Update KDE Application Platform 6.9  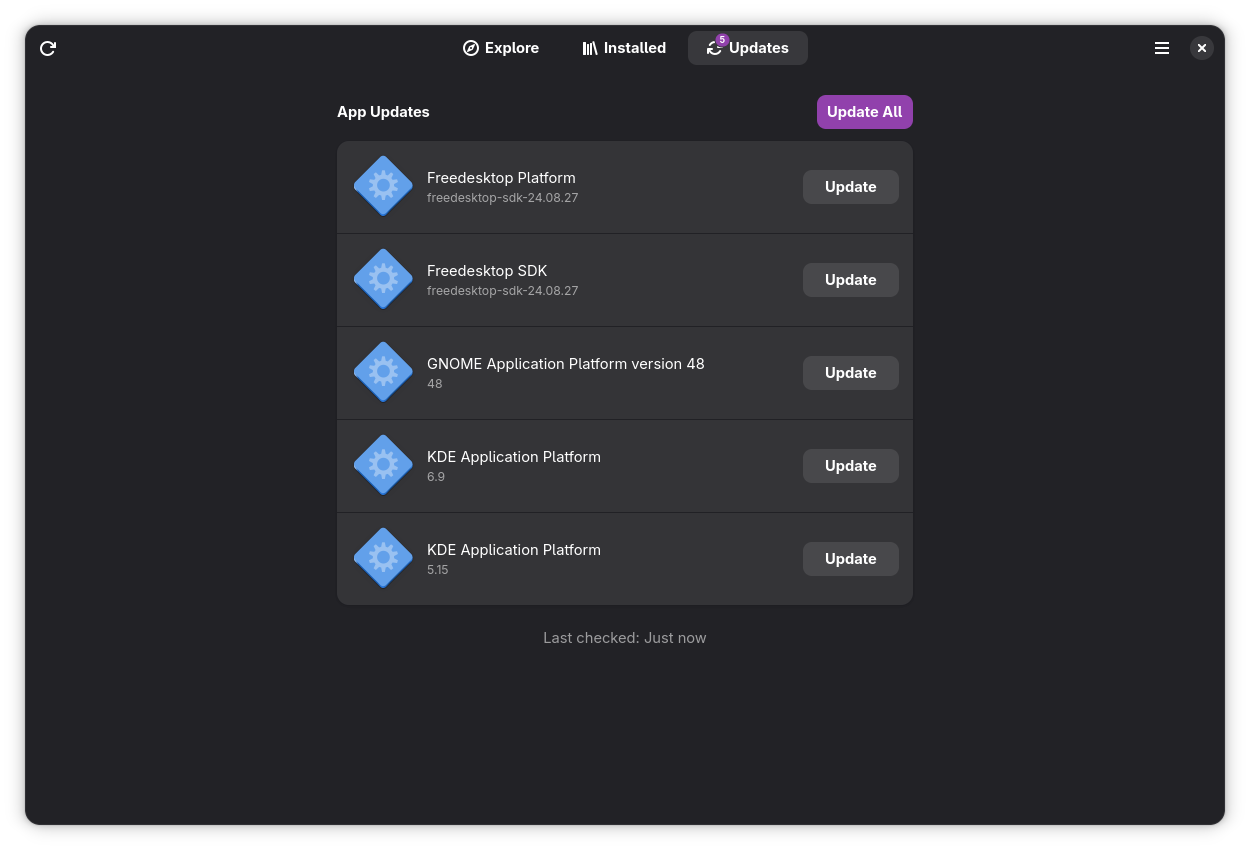click(x=851, y=466)
